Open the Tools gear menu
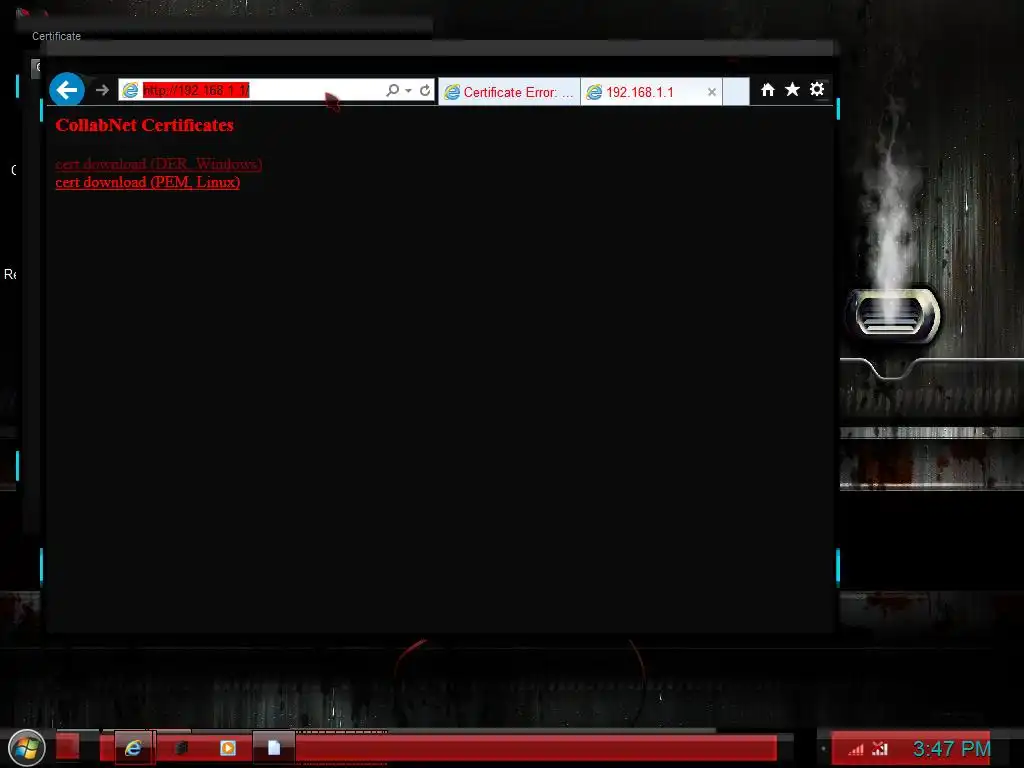 (817, 89)
